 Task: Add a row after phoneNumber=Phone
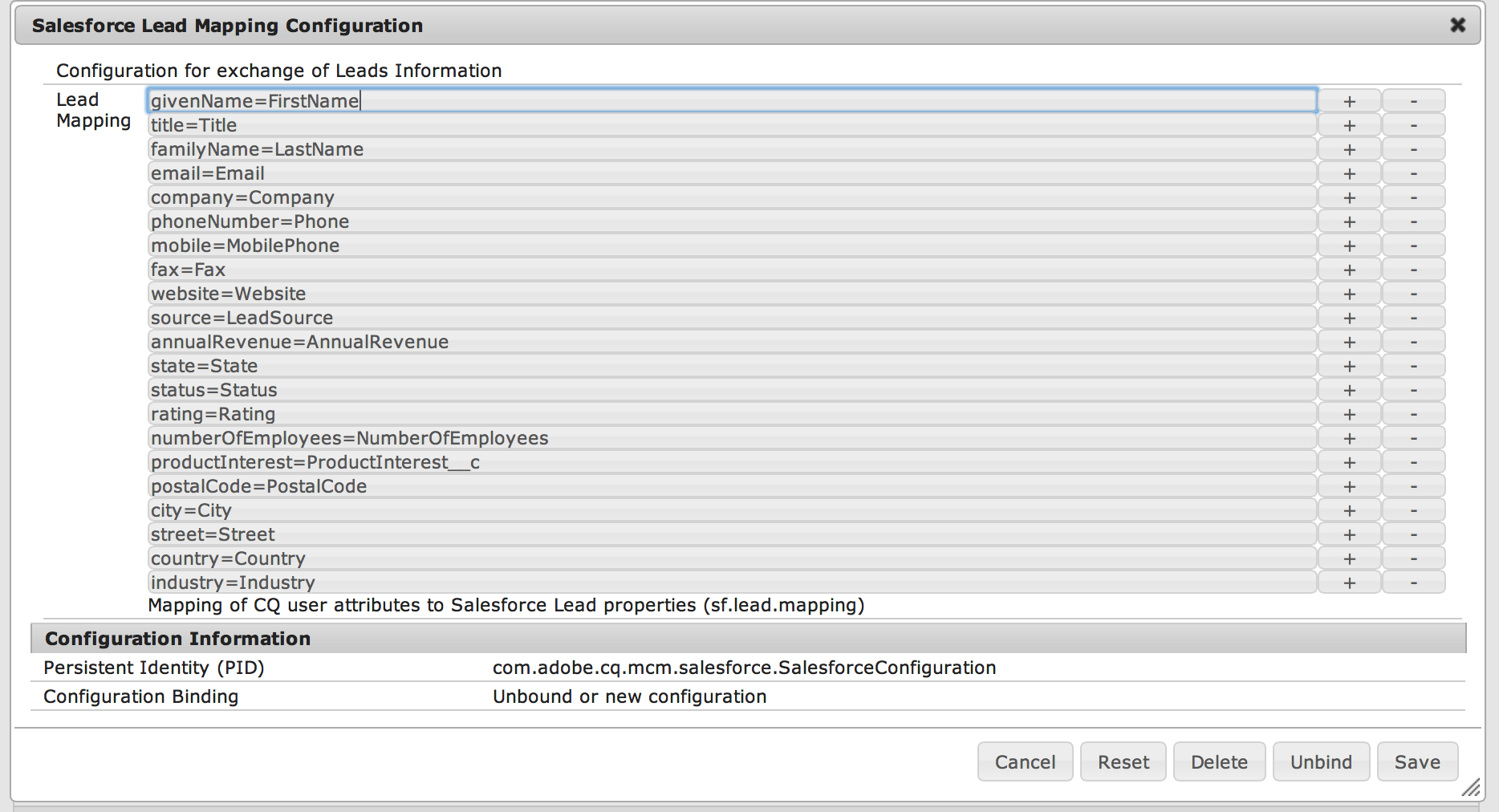point(1350,221)
